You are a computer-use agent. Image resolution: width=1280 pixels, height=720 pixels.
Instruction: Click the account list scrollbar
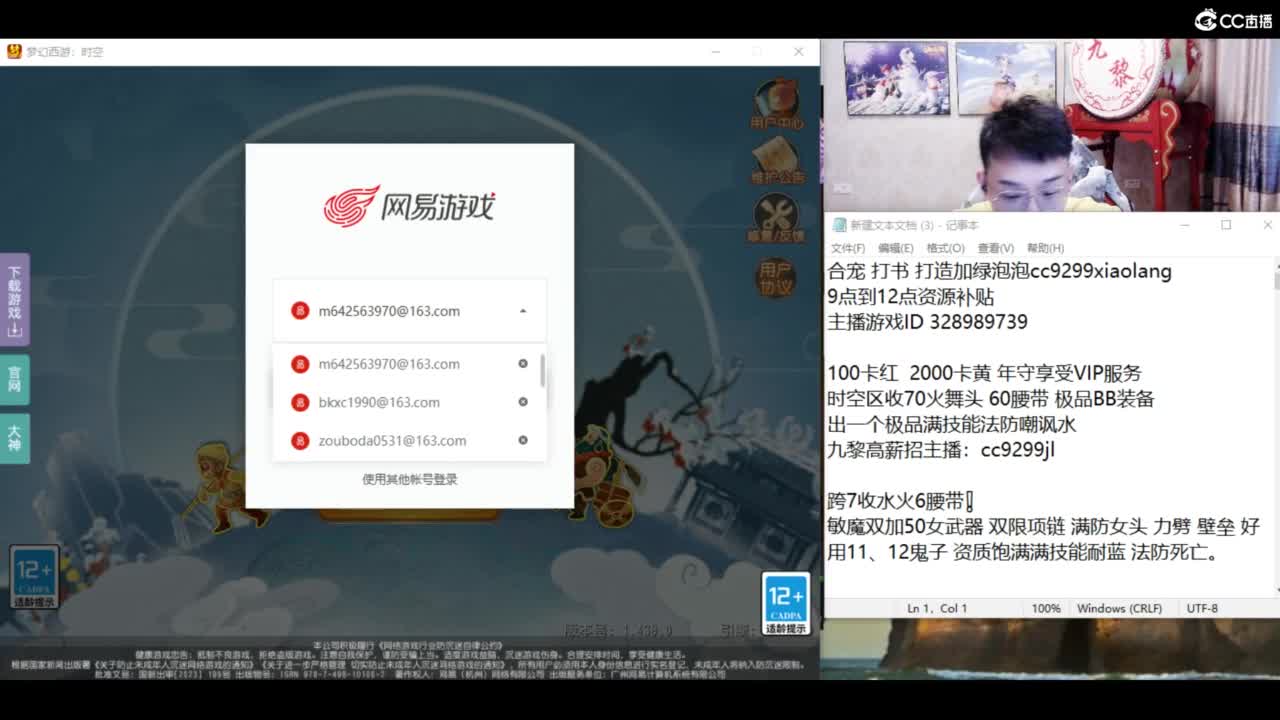(543, 370)
